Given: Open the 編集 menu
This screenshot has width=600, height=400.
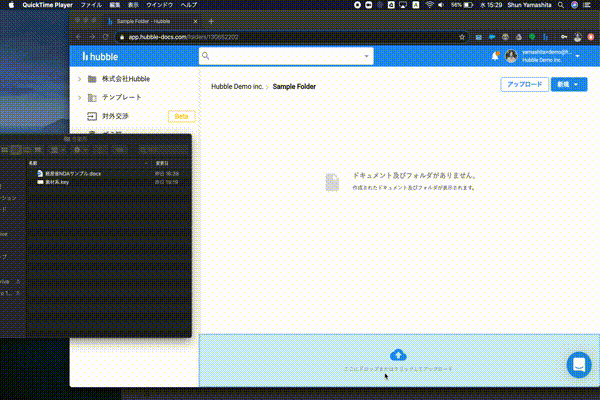Looking at the screenshot, I should (115, 5).
